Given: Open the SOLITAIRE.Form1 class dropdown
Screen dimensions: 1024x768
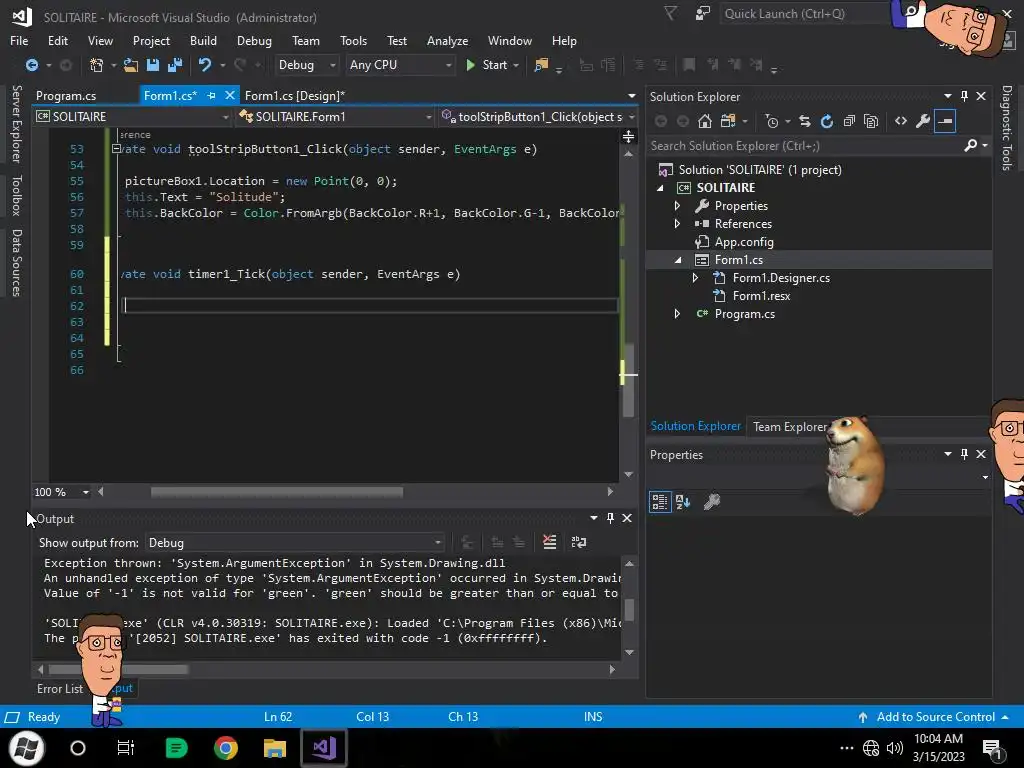Looking at the screenshot, I should coord(336,116).
